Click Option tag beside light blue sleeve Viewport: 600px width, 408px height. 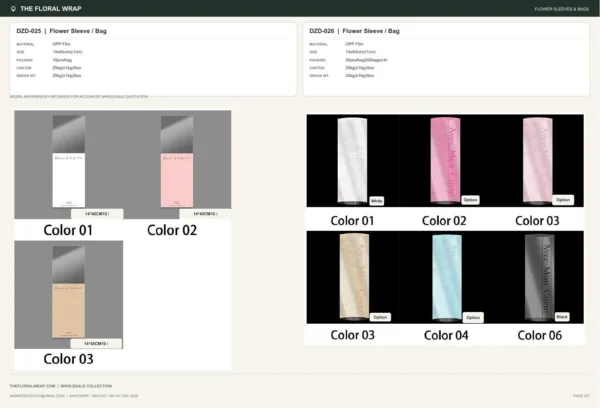tap(473, 318)
